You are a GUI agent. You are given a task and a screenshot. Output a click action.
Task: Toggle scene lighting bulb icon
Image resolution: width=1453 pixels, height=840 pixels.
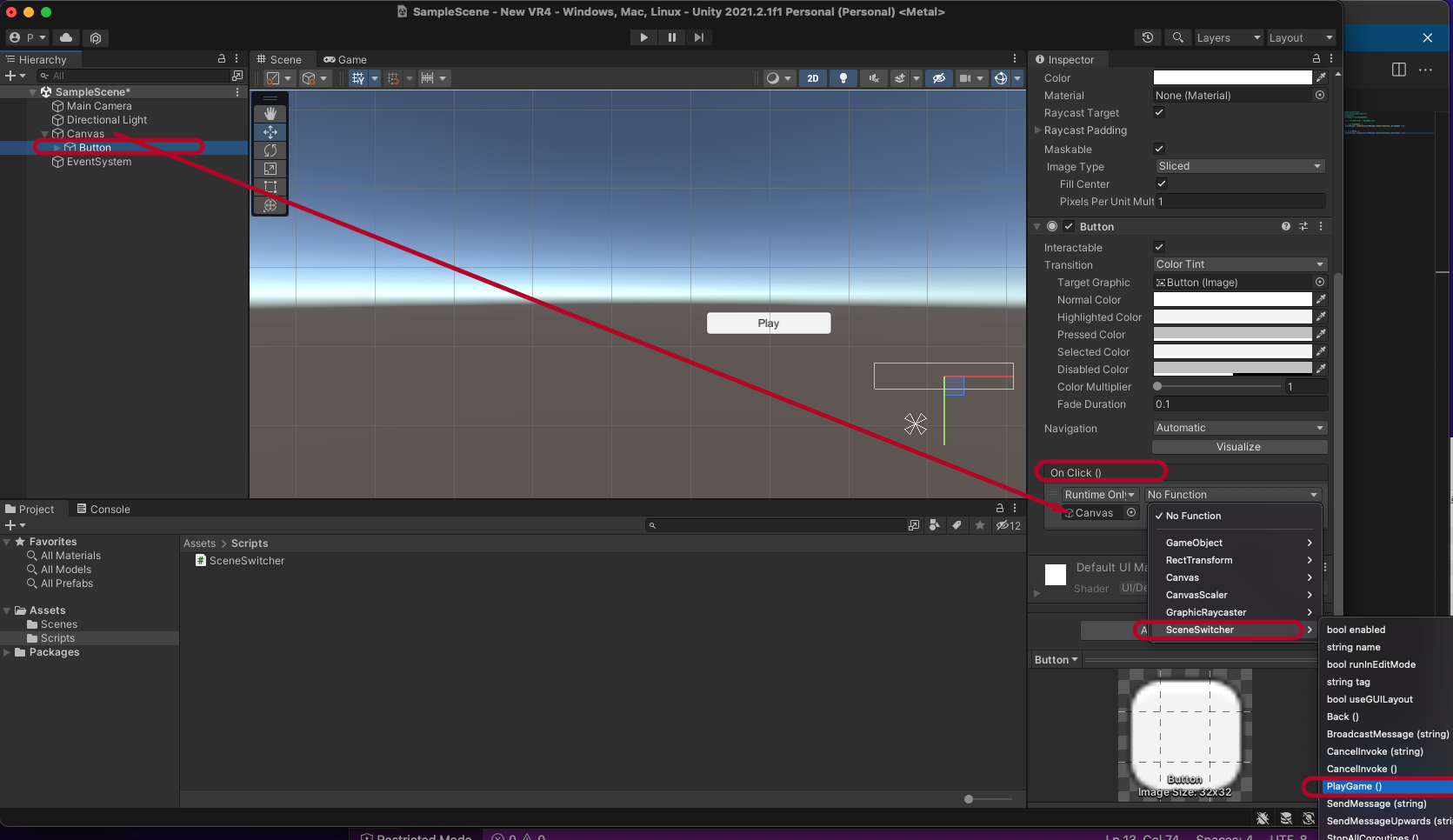pos(843,78)
